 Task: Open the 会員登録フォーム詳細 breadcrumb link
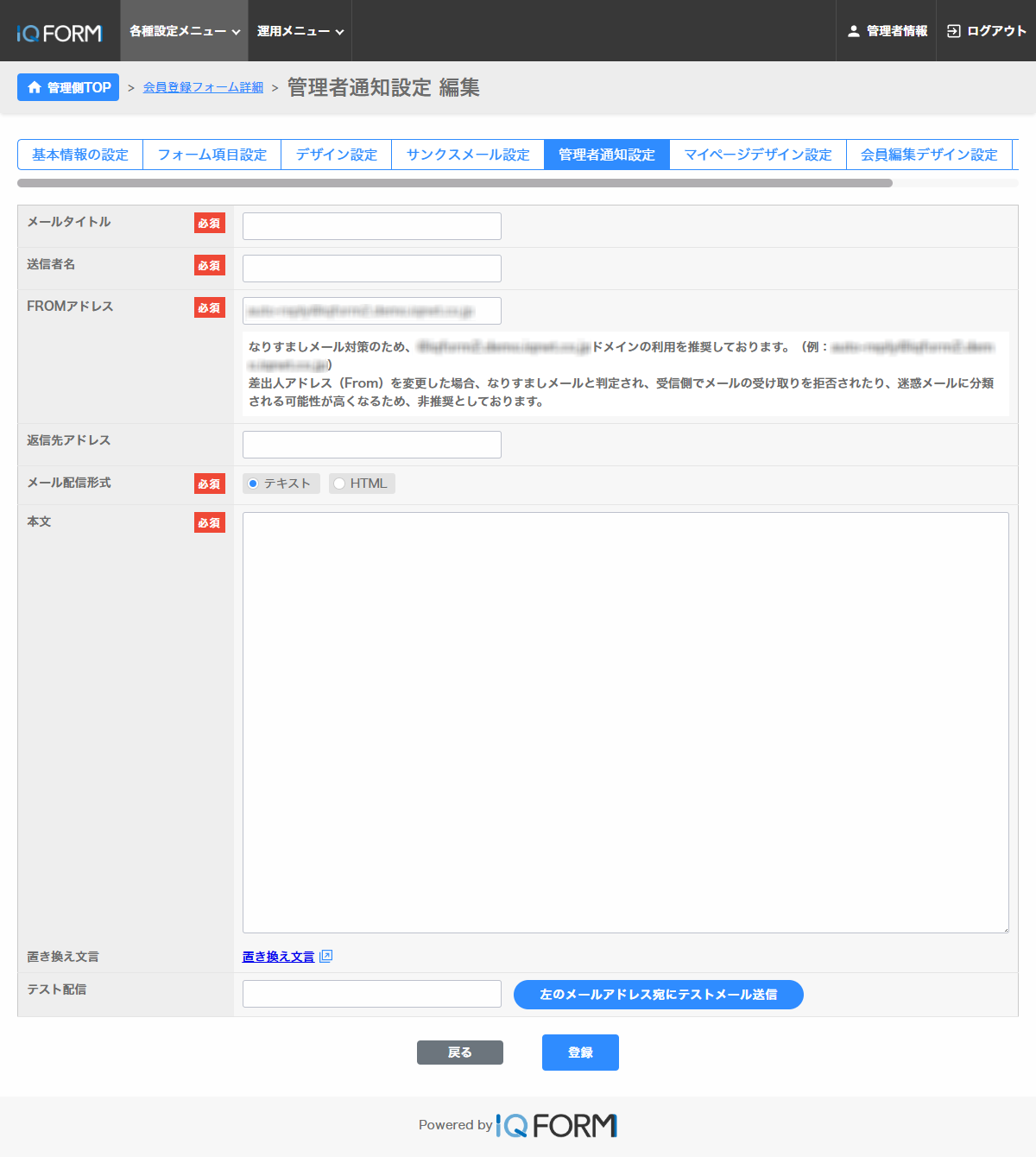point(203,87)
